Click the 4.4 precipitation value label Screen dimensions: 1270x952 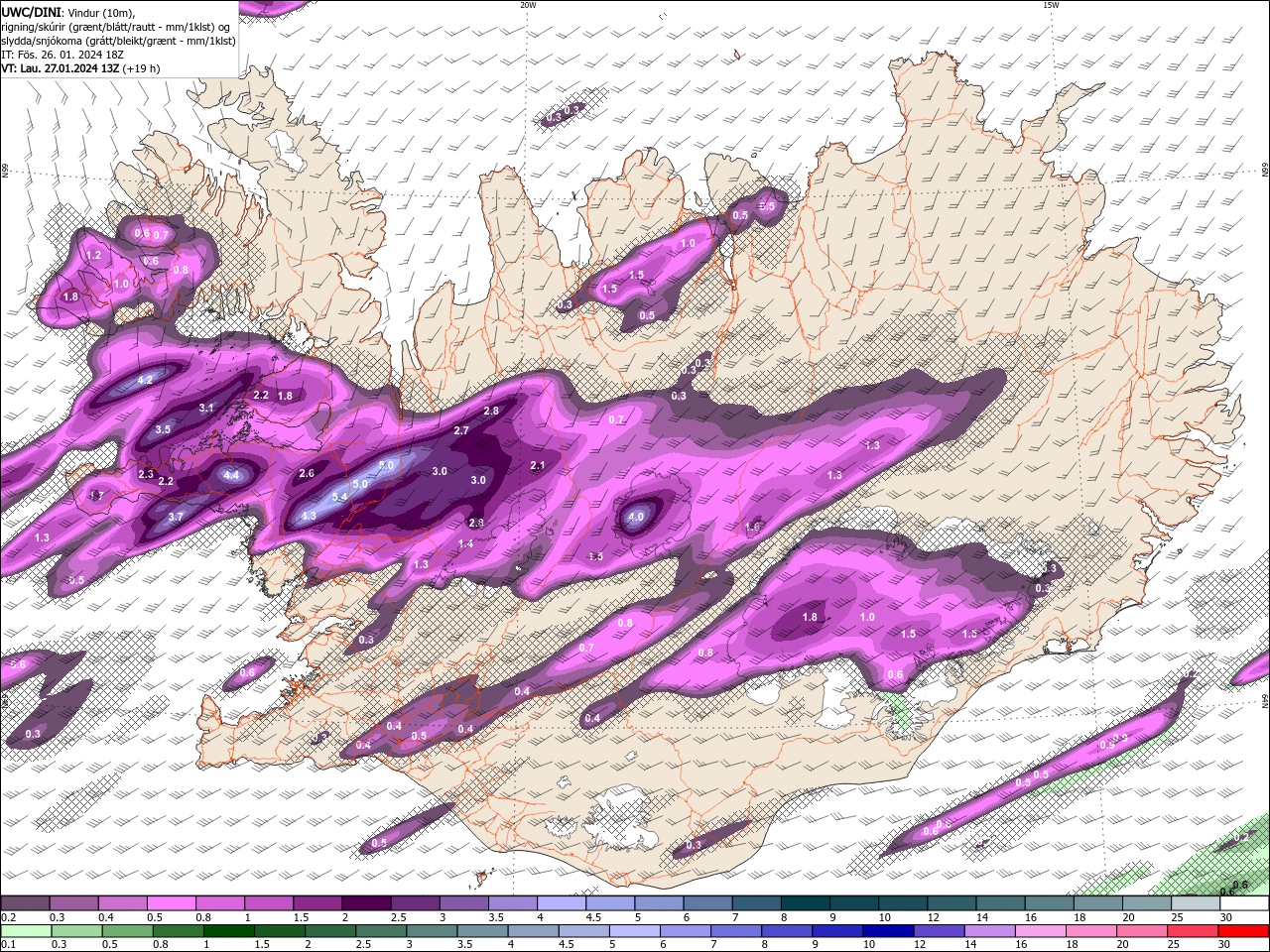[231, 476]
